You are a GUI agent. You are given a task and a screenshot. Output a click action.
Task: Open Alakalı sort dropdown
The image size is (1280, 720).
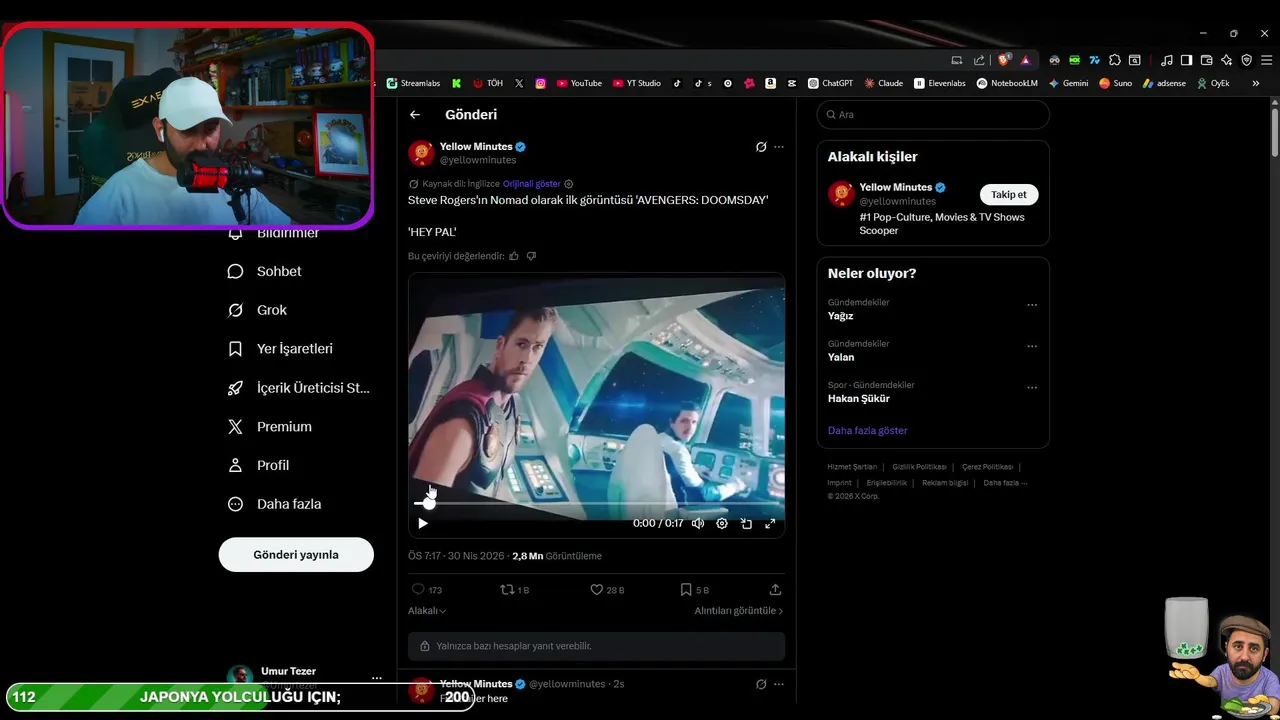pos(427,610)
